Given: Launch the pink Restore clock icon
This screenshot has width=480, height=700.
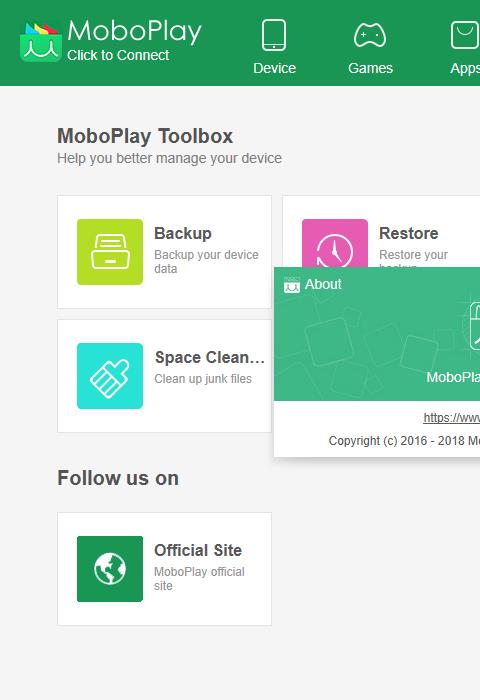Looking at the screenshot, I should [335, 243].
